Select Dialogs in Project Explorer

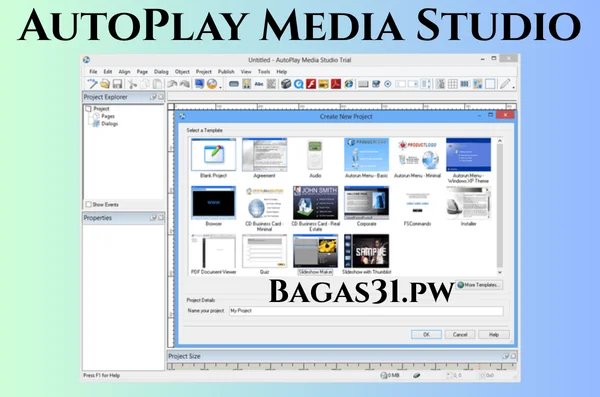110,124
